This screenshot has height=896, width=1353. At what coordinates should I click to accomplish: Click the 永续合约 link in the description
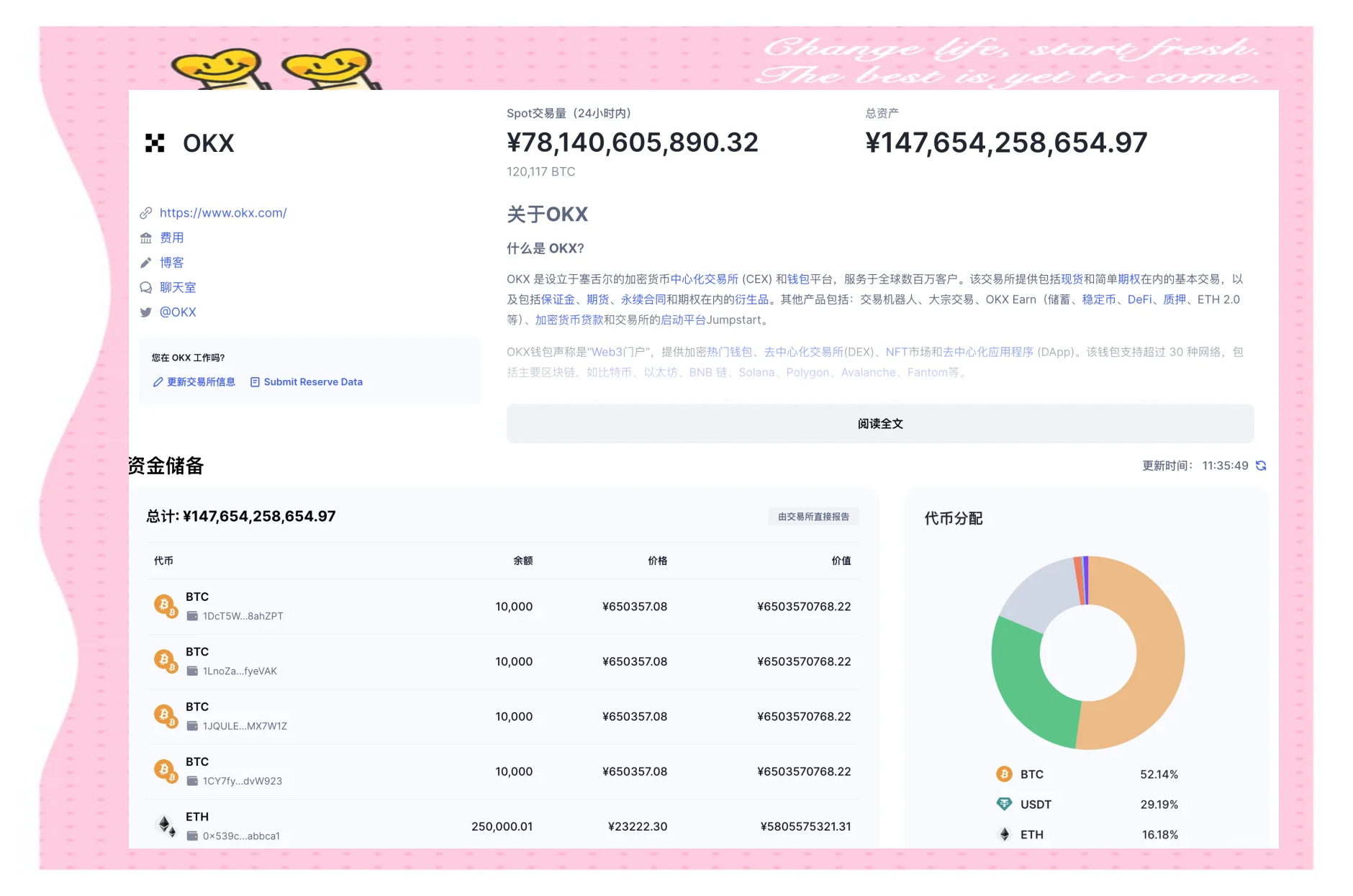coord(643,299)
